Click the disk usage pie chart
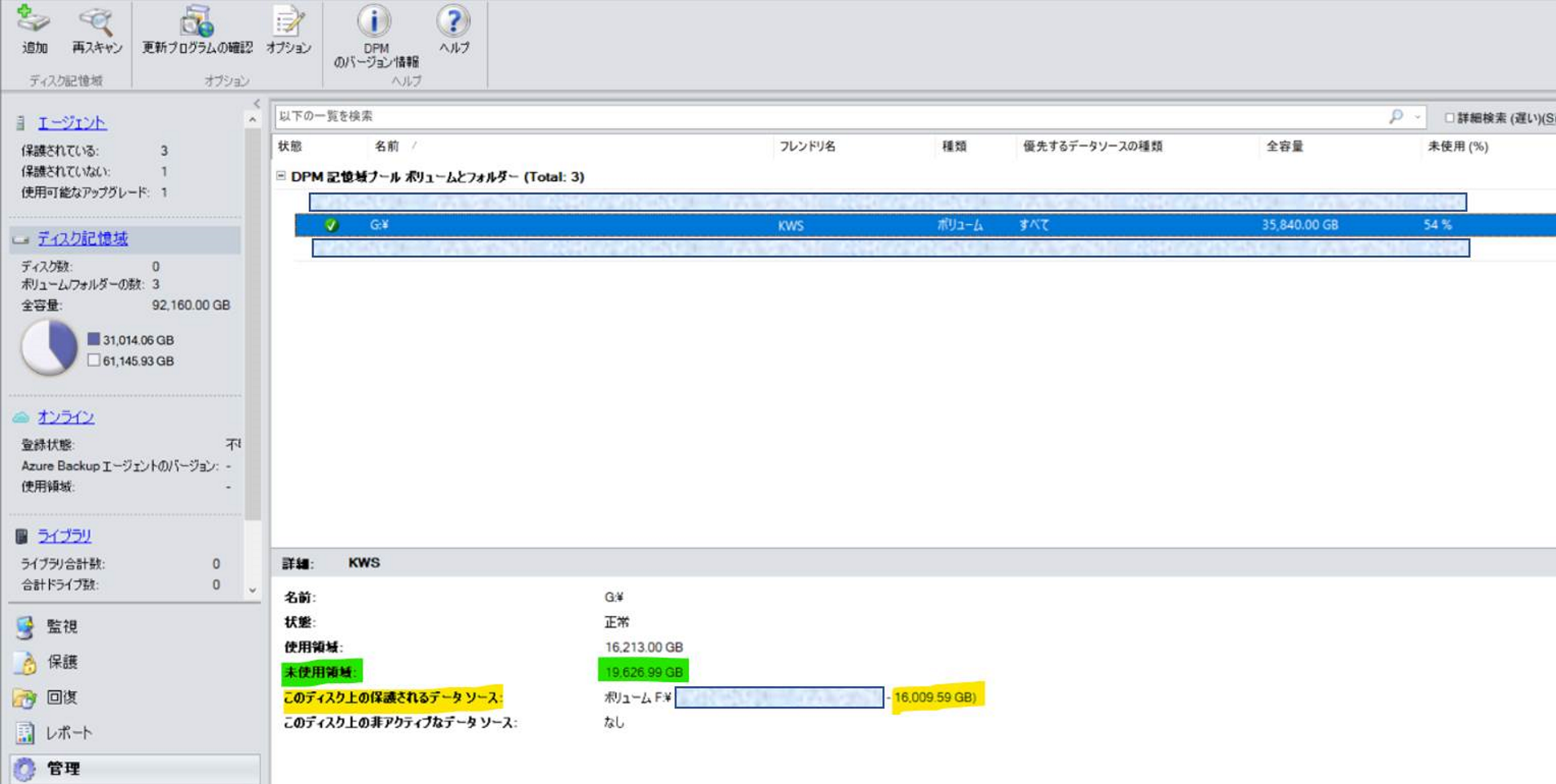The height and width of the screenshot is (784, 1556). pyautogui.click(x=49, y=347)
